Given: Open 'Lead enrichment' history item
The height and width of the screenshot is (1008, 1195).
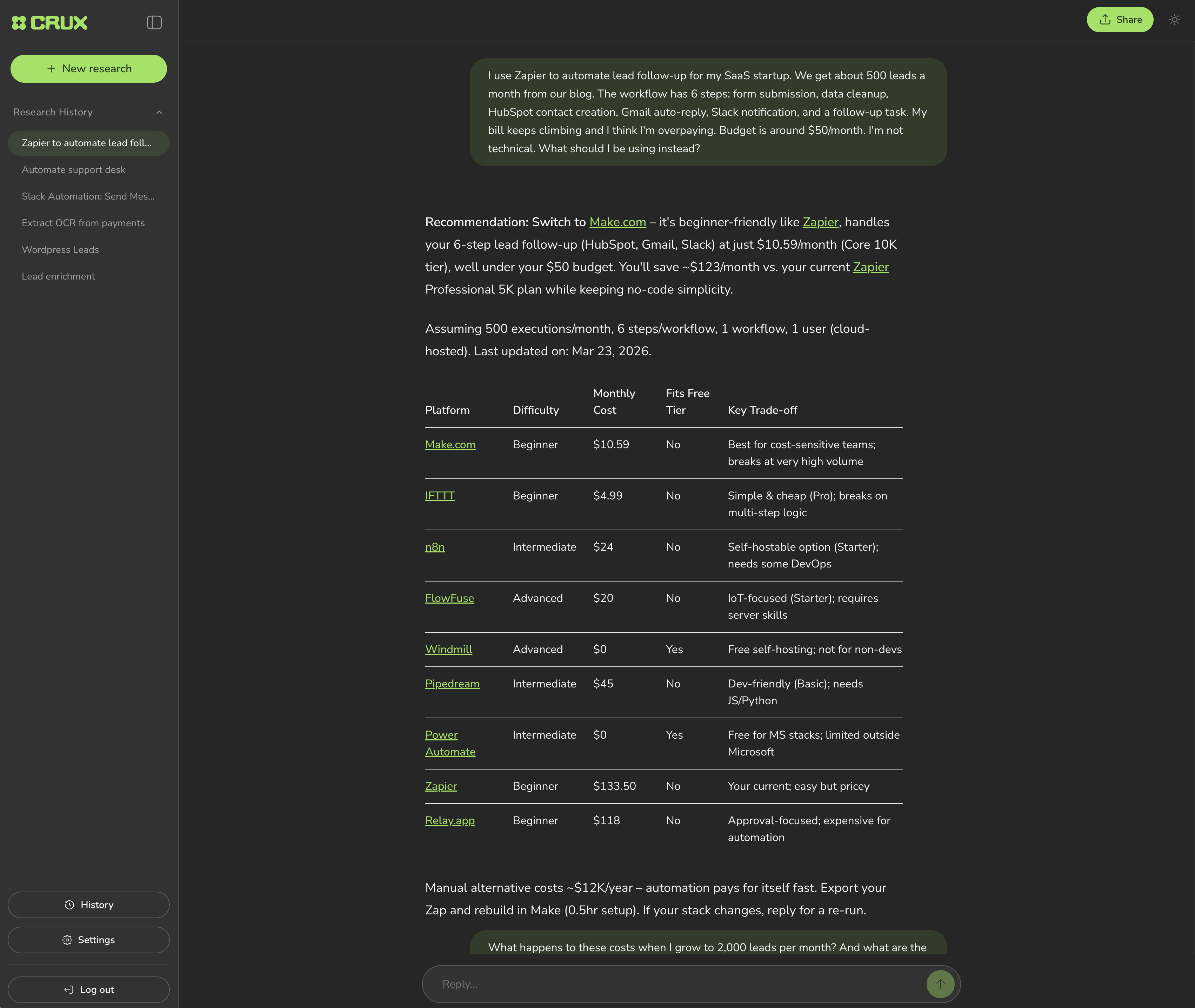Looking at the screenshot, I should [58, 276].
